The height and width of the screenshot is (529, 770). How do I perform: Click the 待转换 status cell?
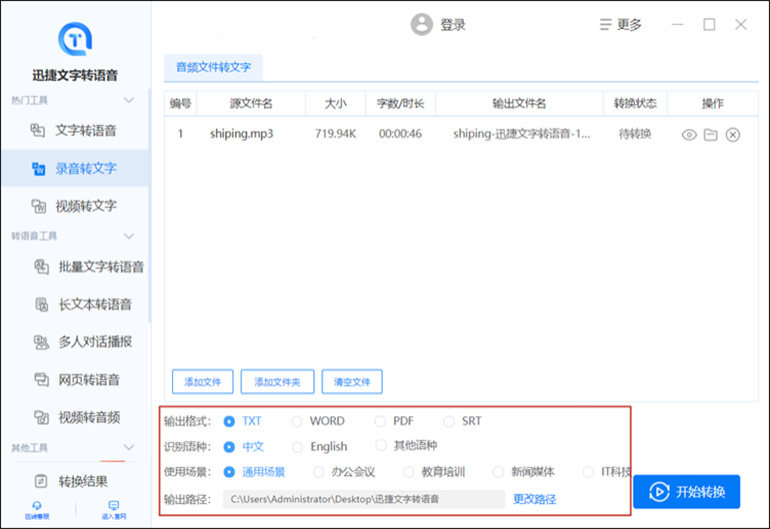coord(635,134)
